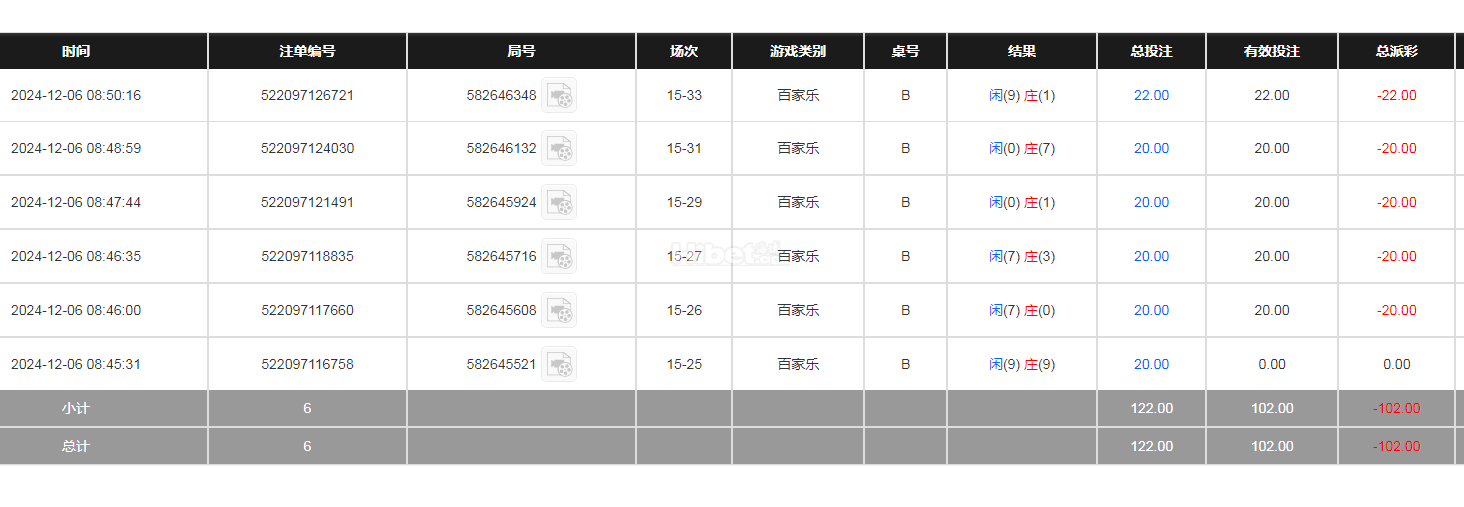View replay icon for round 582645521
Viewport: 1464px width, 507px height.
coord(559,365)
